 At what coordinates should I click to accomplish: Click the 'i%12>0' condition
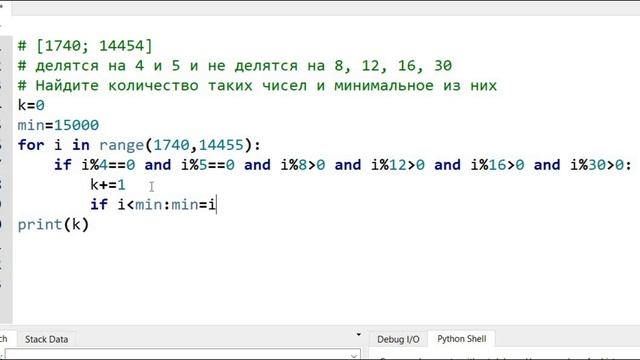(x=398, y=165)
